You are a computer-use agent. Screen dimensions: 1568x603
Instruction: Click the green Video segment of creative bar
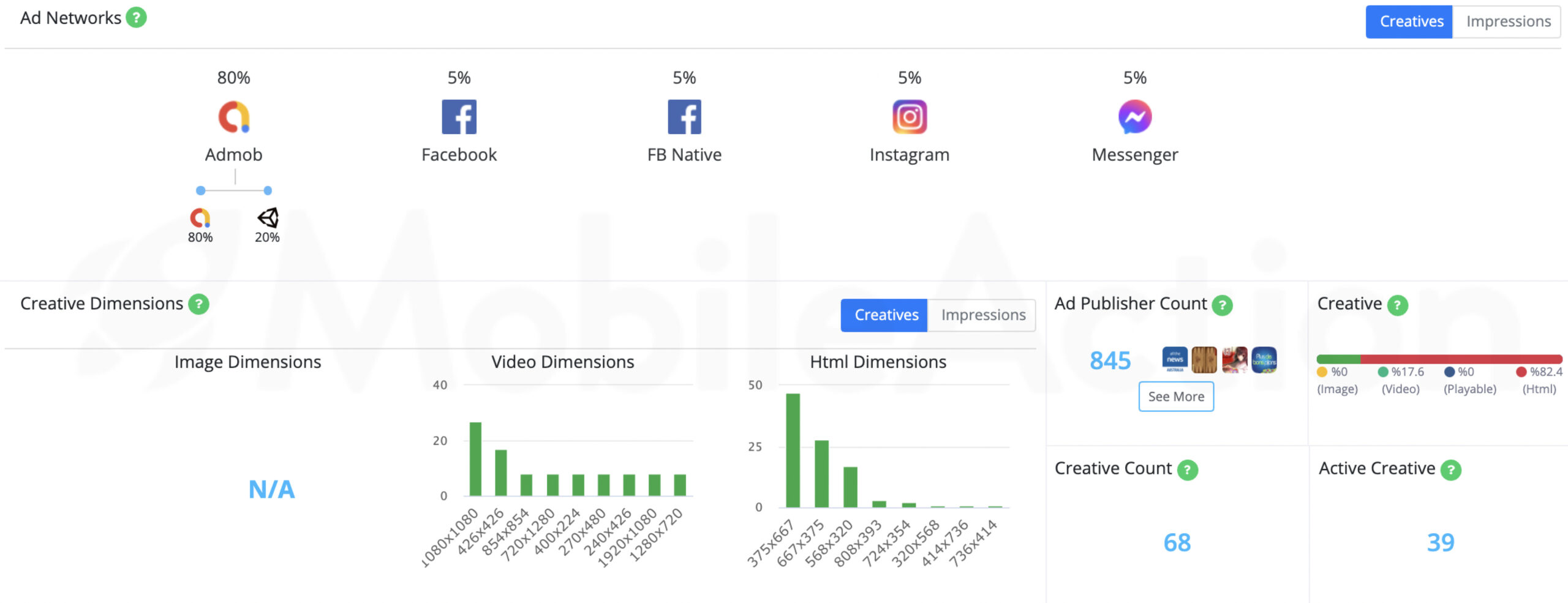coord(1338,359)
